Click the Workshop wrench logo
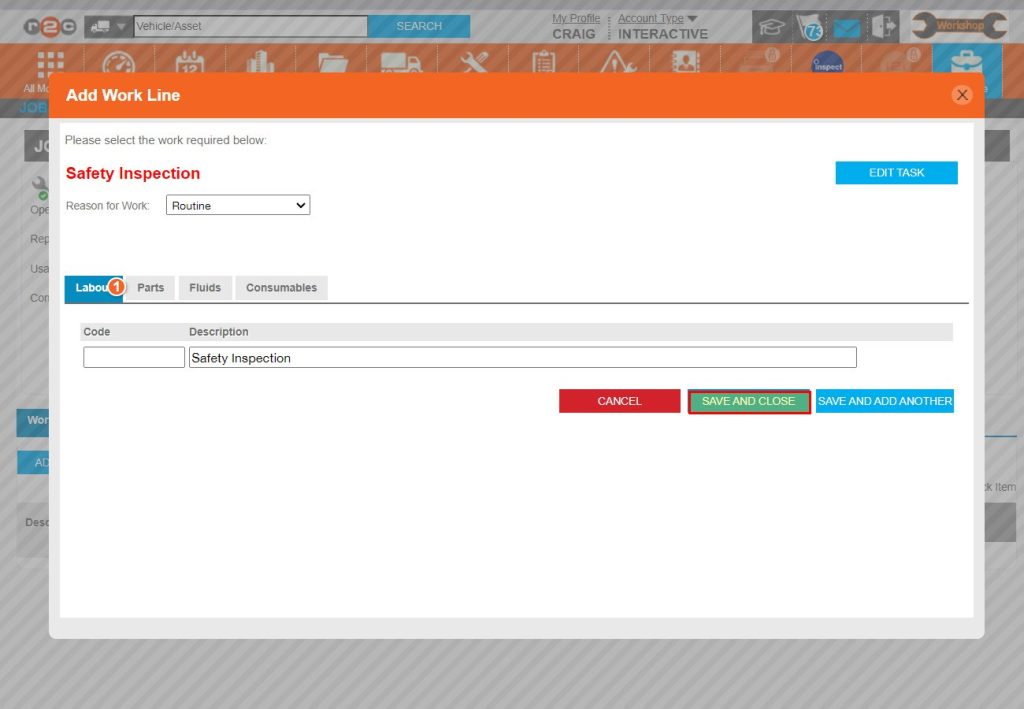 coord(958,25)
